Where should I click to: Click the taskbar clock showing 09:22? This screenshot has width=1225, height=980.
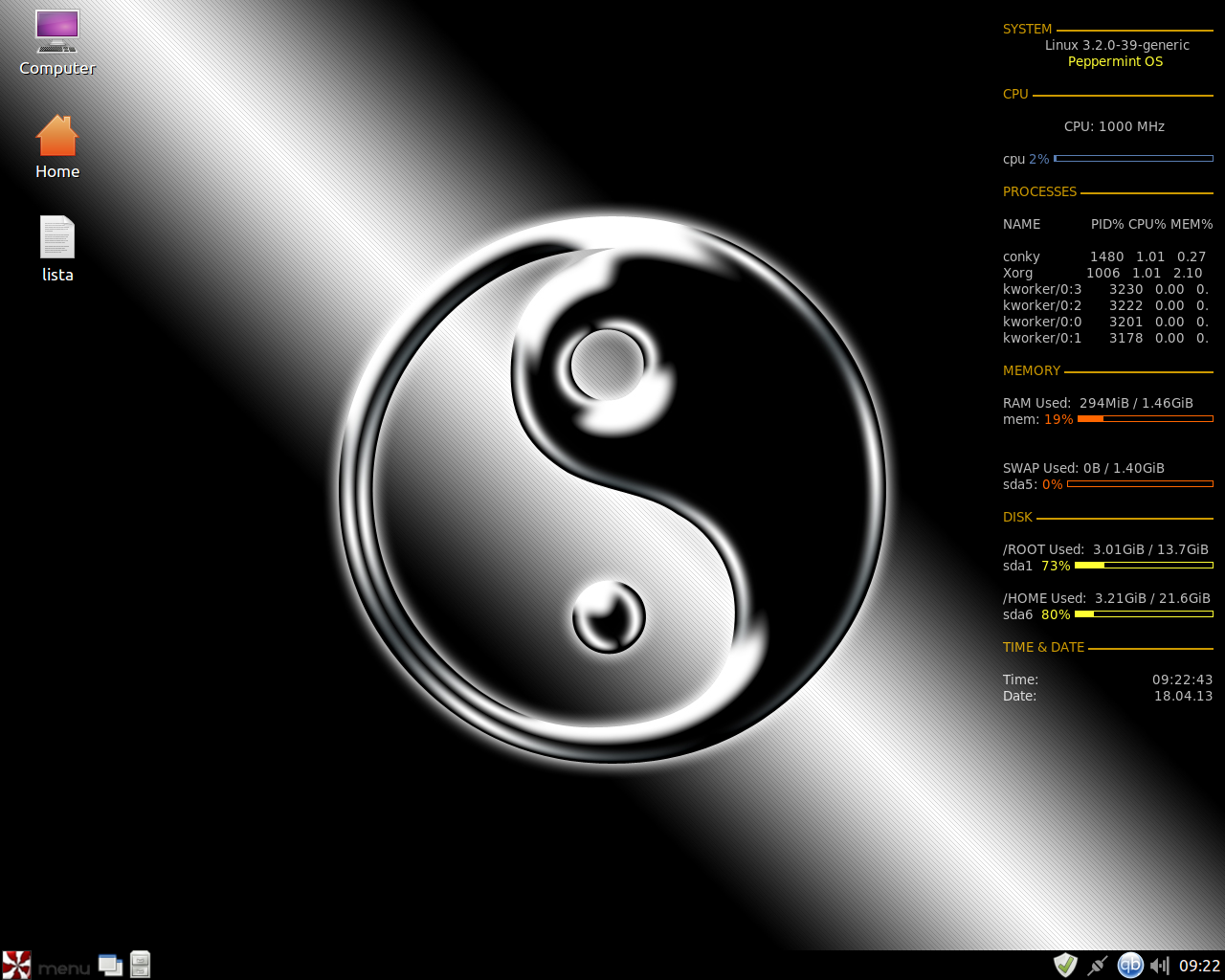click(1199, 966)
